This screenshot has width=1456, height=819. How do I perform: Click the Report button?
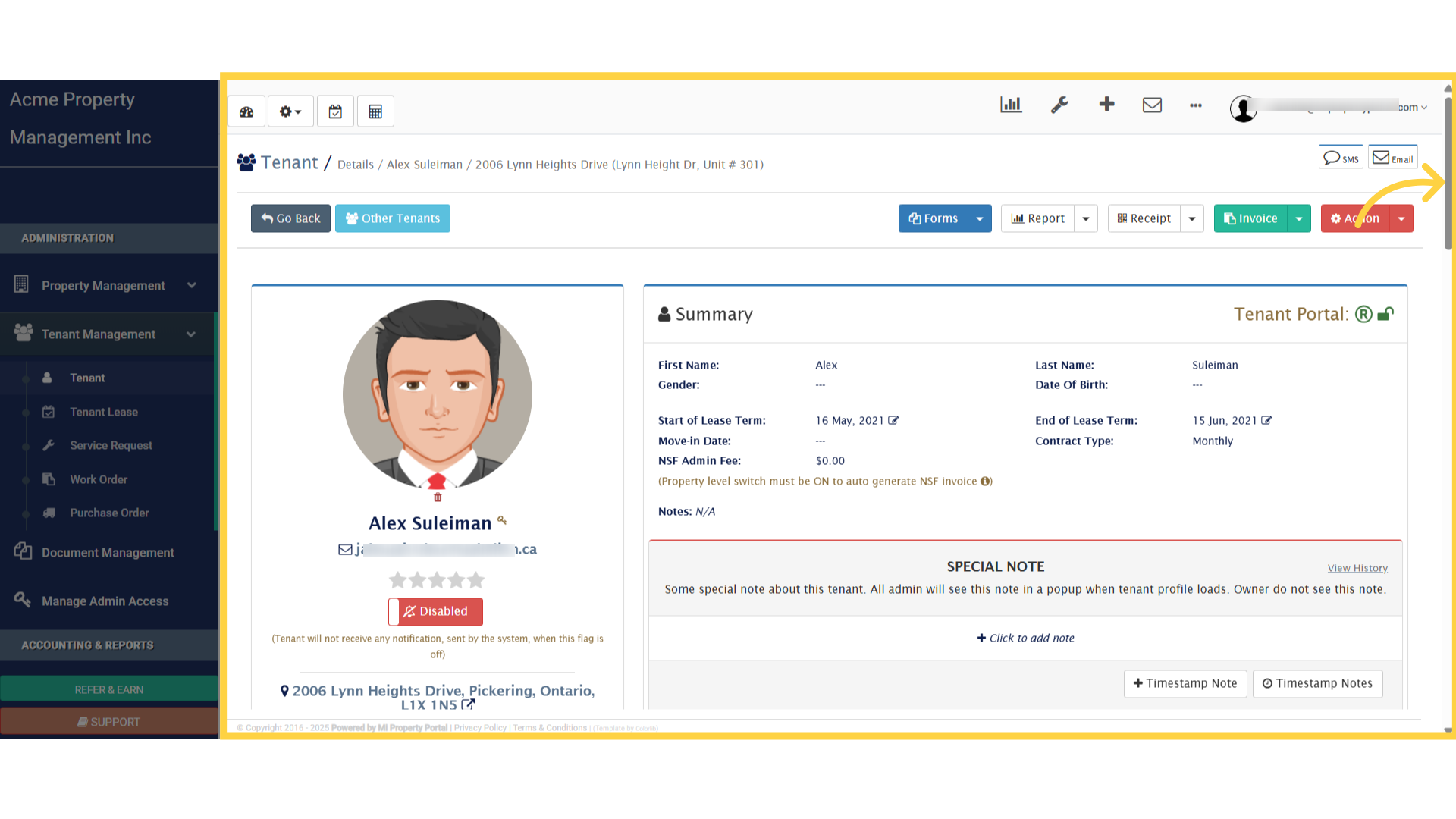coord(1037,218)
